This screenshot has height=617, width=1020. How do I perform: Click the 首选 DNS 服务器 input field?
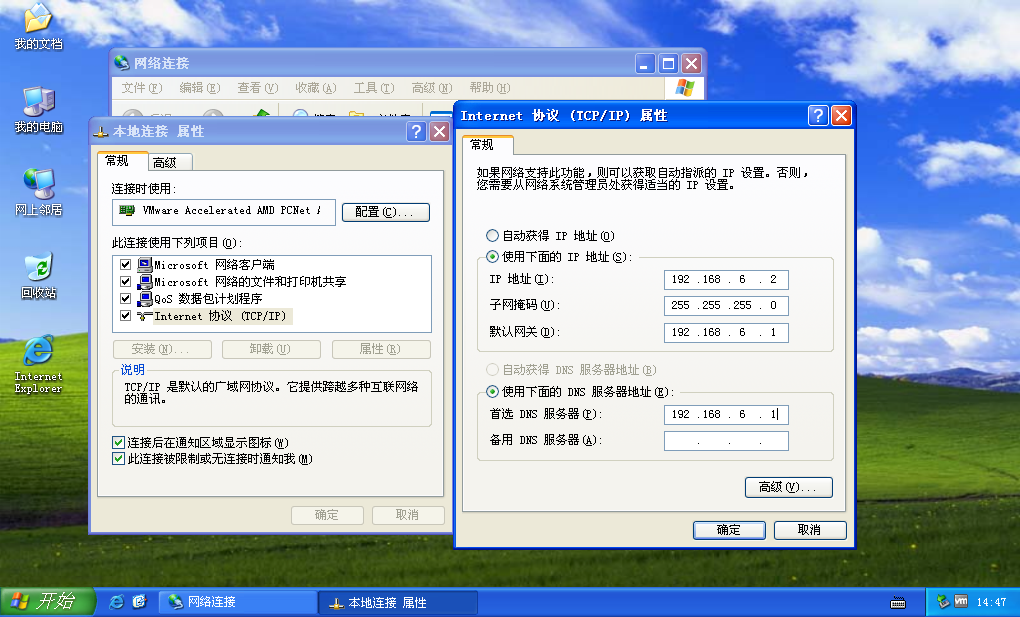pyautogui.click(x=726, y=415)
